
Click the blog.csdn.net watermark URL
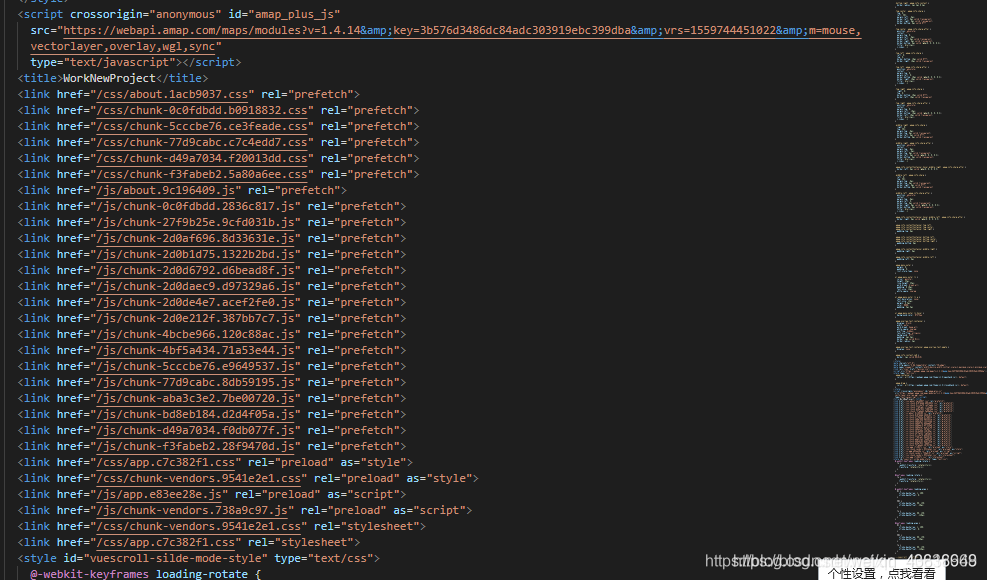[x=840, y=562]
